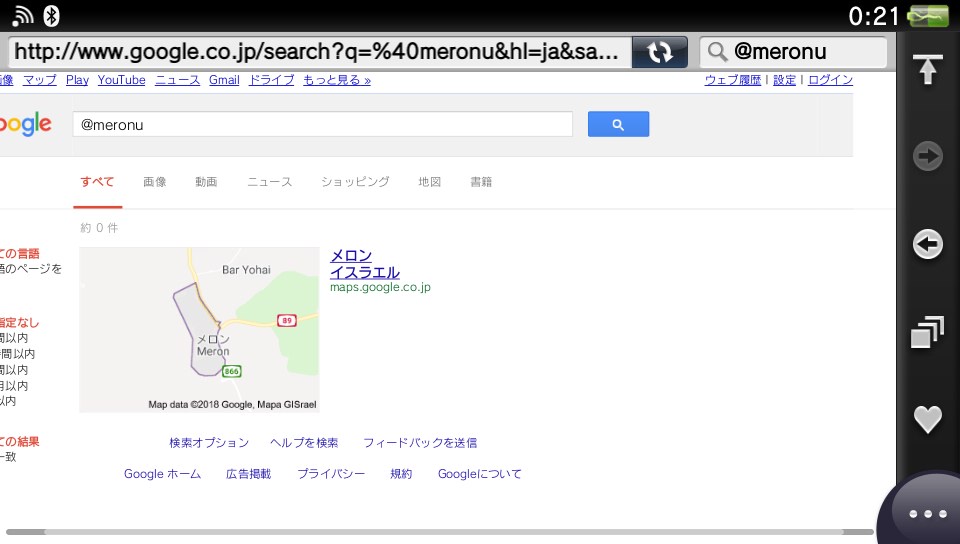
Task: Click the 0:21 clock in the status bar
Action: pos(874,16)
